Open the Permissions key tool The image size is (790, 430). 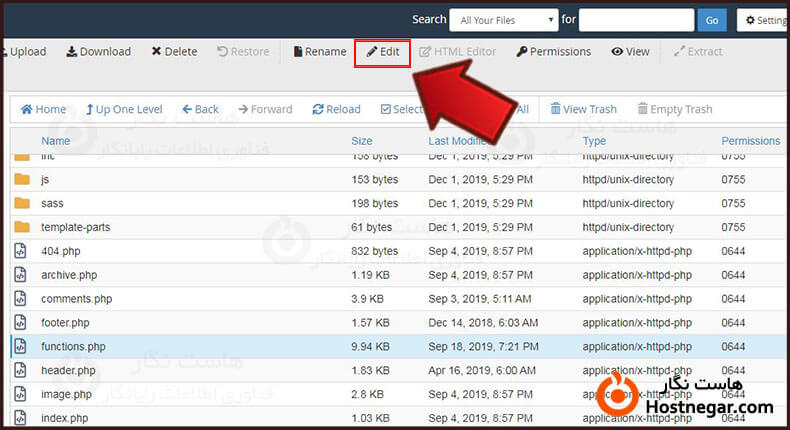[553, 52]
